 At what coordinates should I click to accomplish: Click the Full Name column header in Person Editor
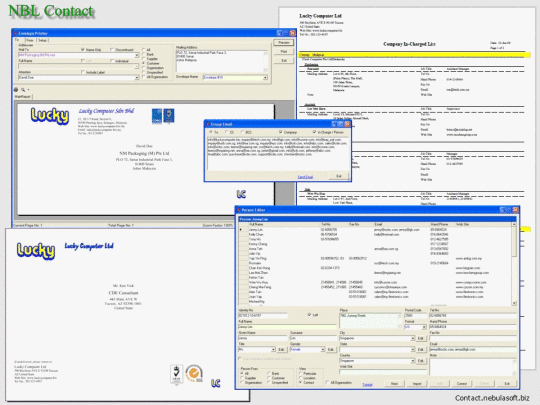coord(284,225)
